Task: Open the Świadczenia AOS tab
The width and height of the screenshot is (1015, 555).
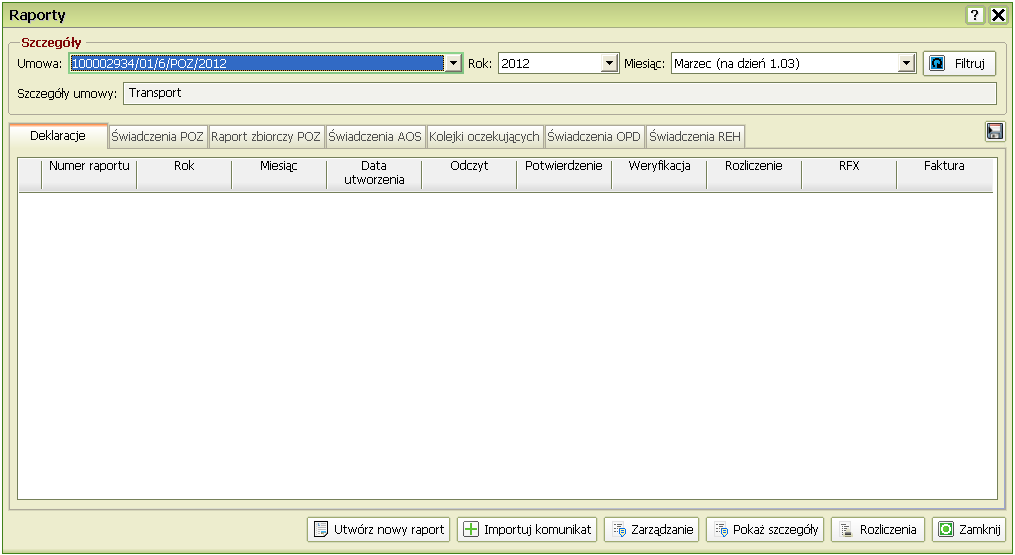Action: coord(375,137)
